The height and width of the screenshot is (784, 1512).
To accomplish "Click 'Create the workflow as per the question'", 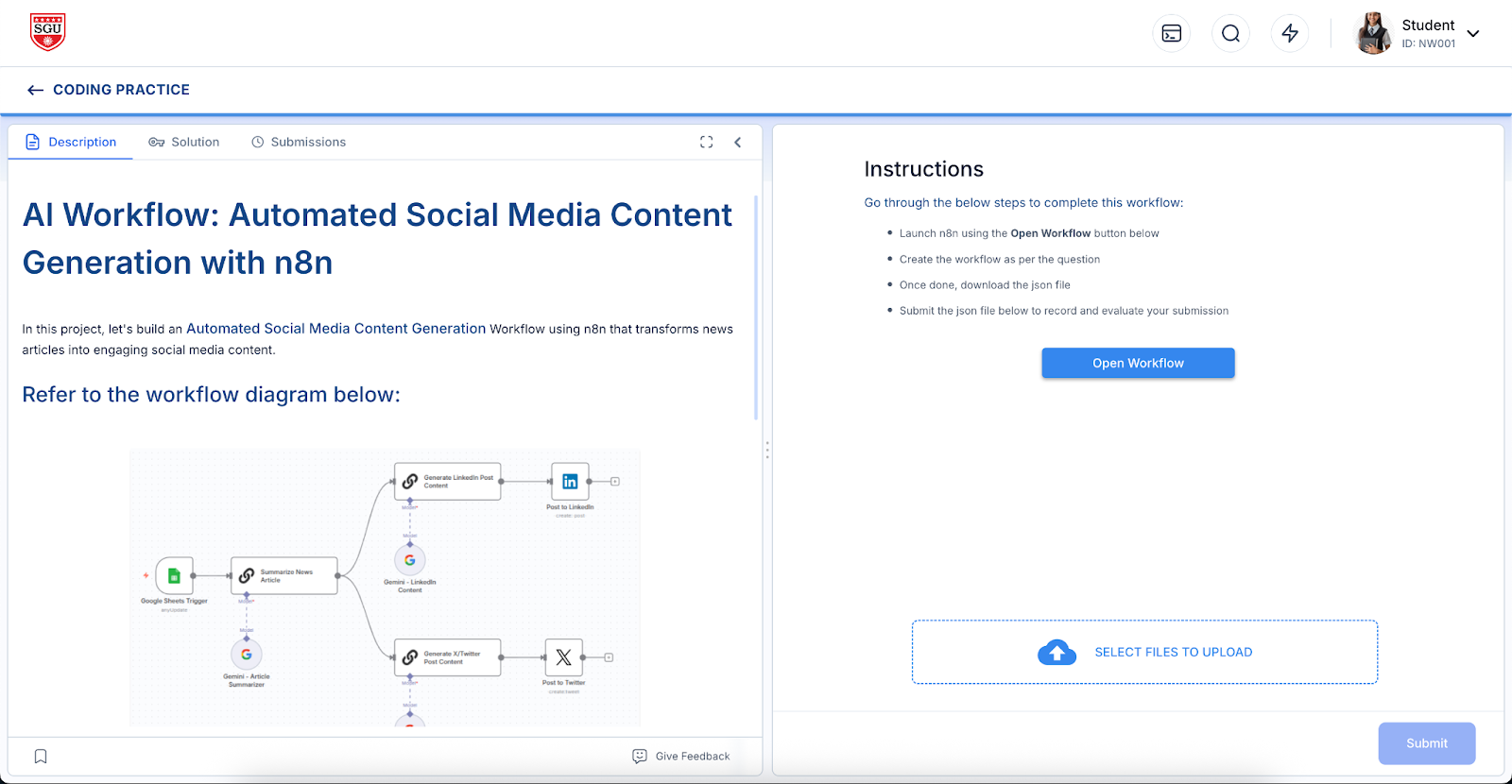I will (x=1000, y=260).
